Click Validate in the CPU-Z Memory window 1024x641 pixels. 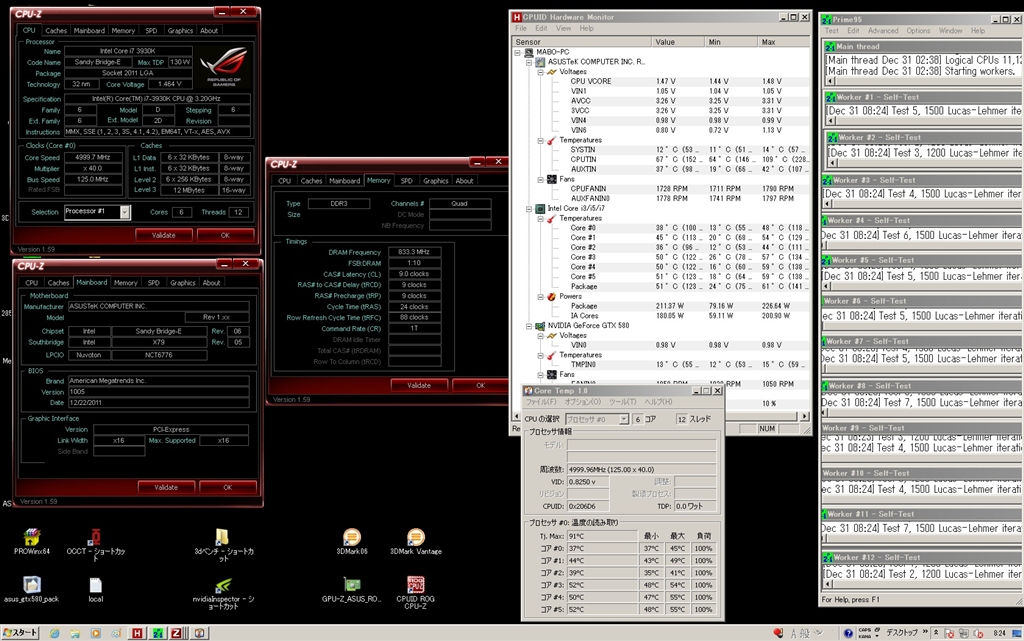(419, 385)
